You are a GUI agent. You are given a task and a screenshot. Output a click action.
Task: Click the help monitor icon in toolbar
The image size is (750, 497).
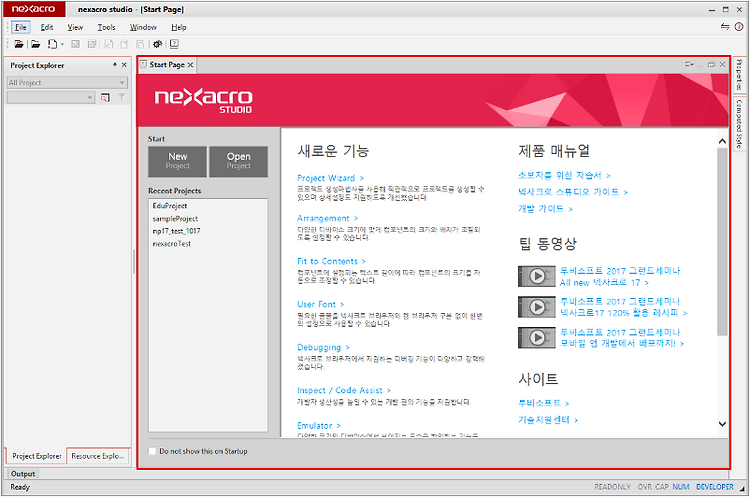[x=174, y=44]
